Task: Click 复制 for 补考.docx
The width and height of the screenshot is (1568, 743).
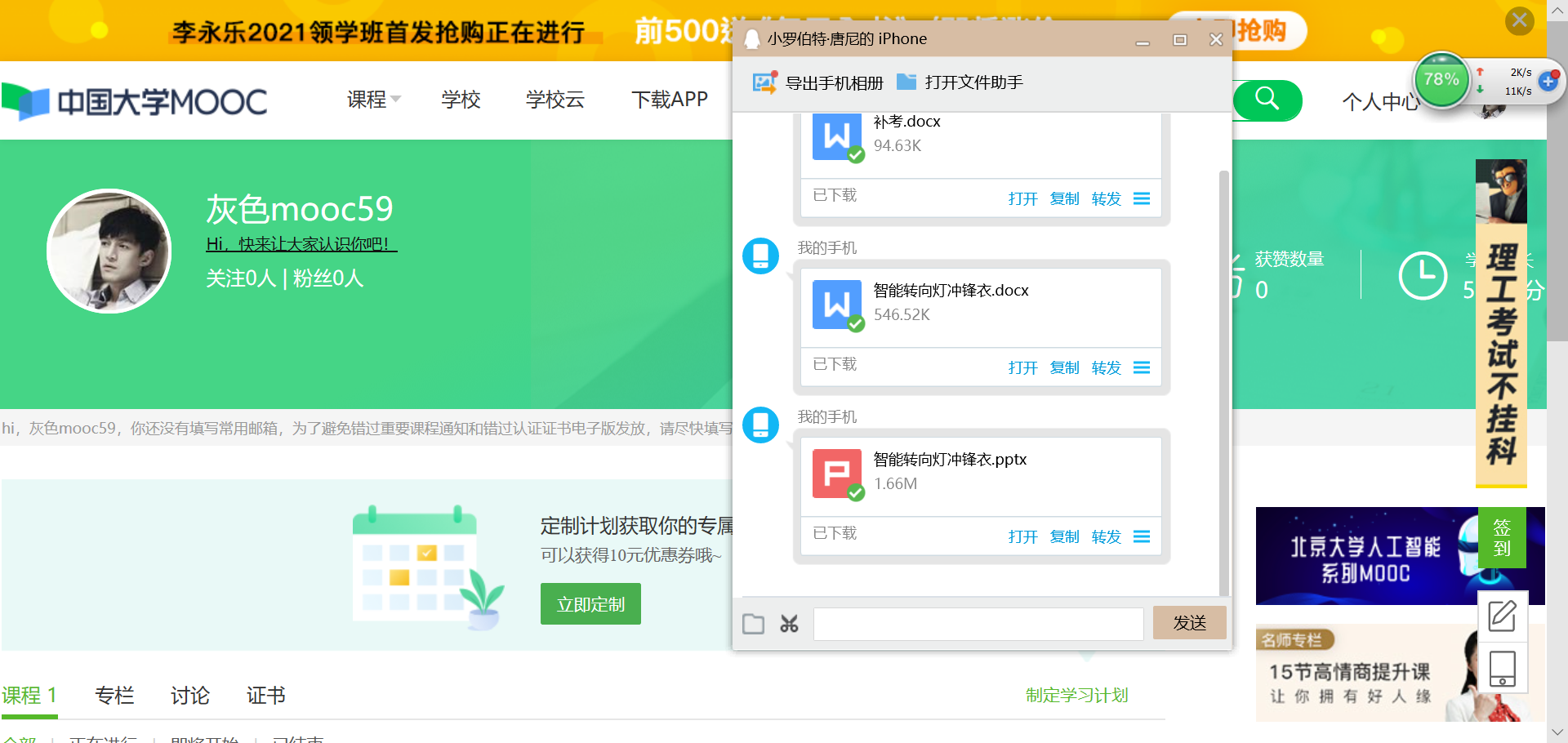Action: [x=1064, y=198]
